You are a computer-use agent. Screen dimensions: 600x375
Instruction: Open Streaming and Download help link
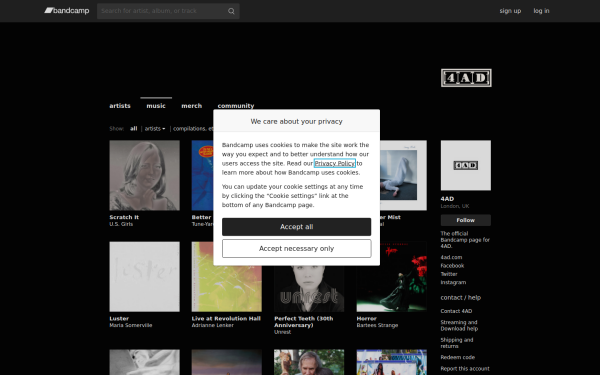click(x=459, y=325)
